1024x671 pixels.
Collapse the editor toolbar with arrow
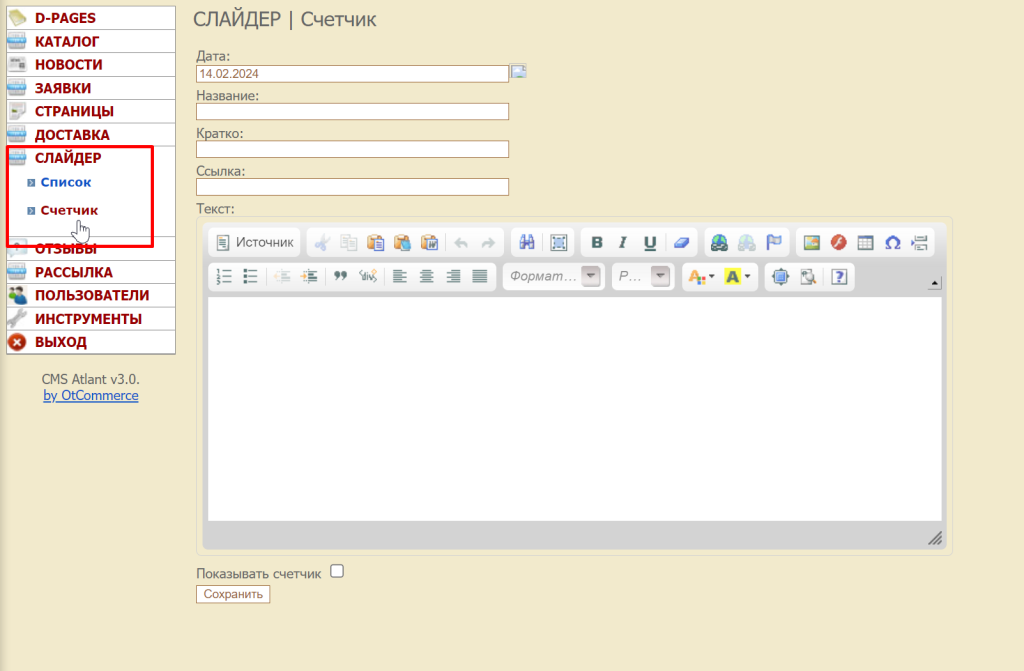(x=935, y=283)
